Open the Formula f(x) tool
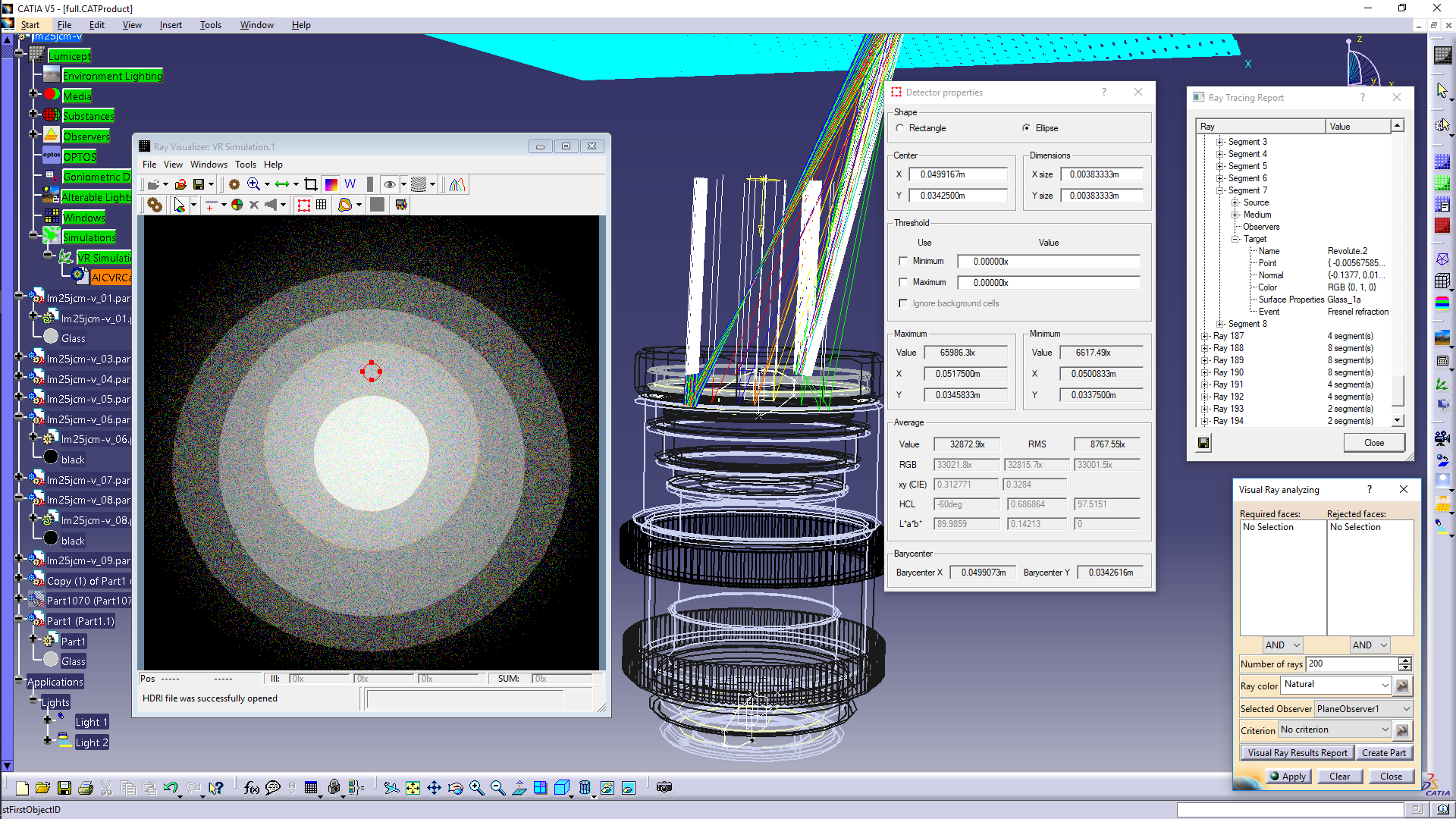 [x=252, y=788]
